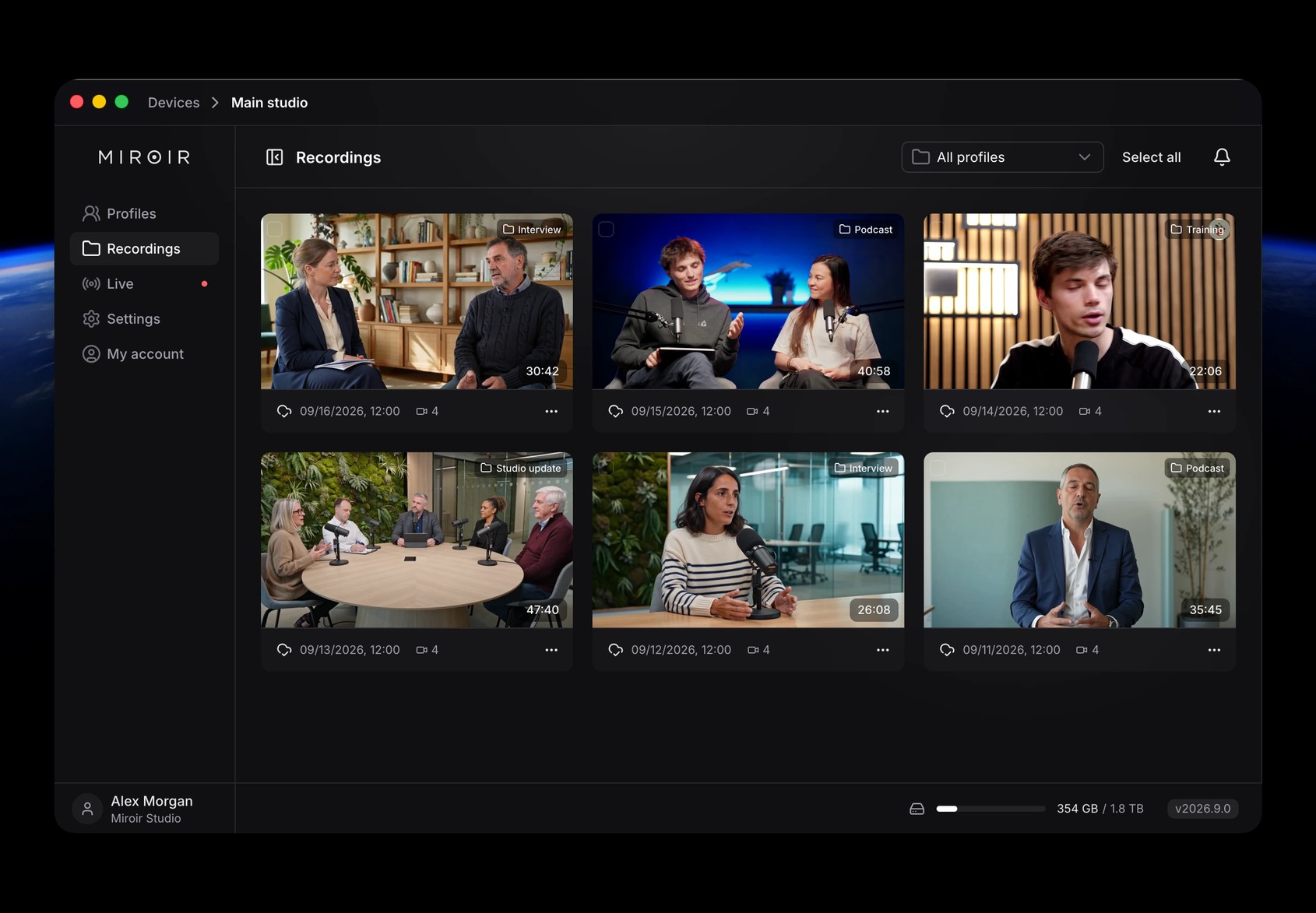The image size is (1316, 913).
Task: Open more options for 09/16/2026 recording
Action: (551, 411)
